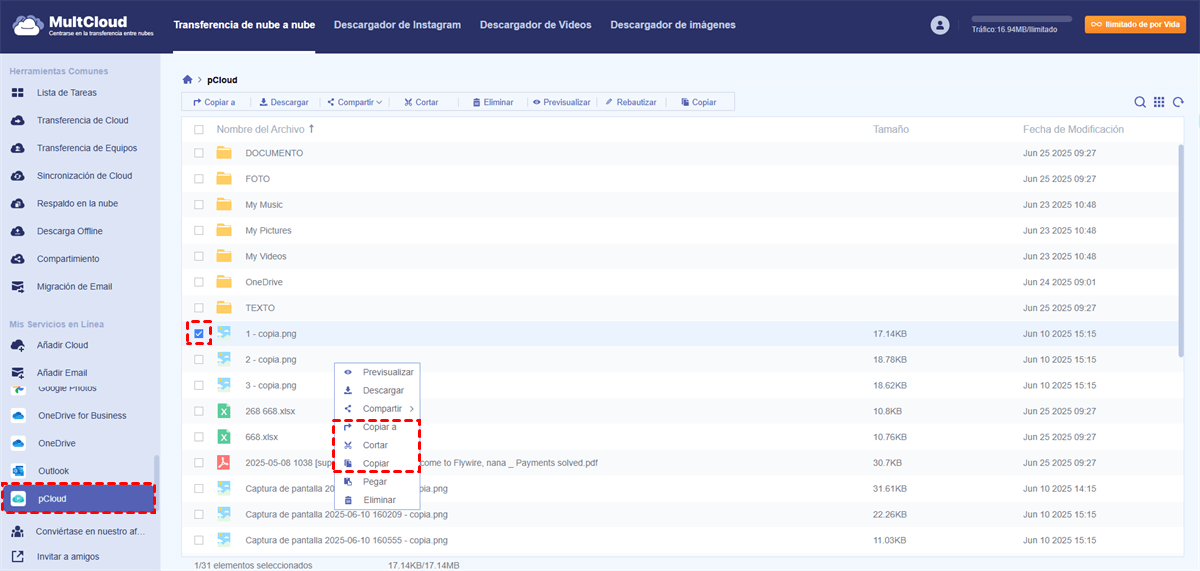1200x571 pixels.
Task: Check the FOTO folder checkbox
Action: (x=199, y=179)
